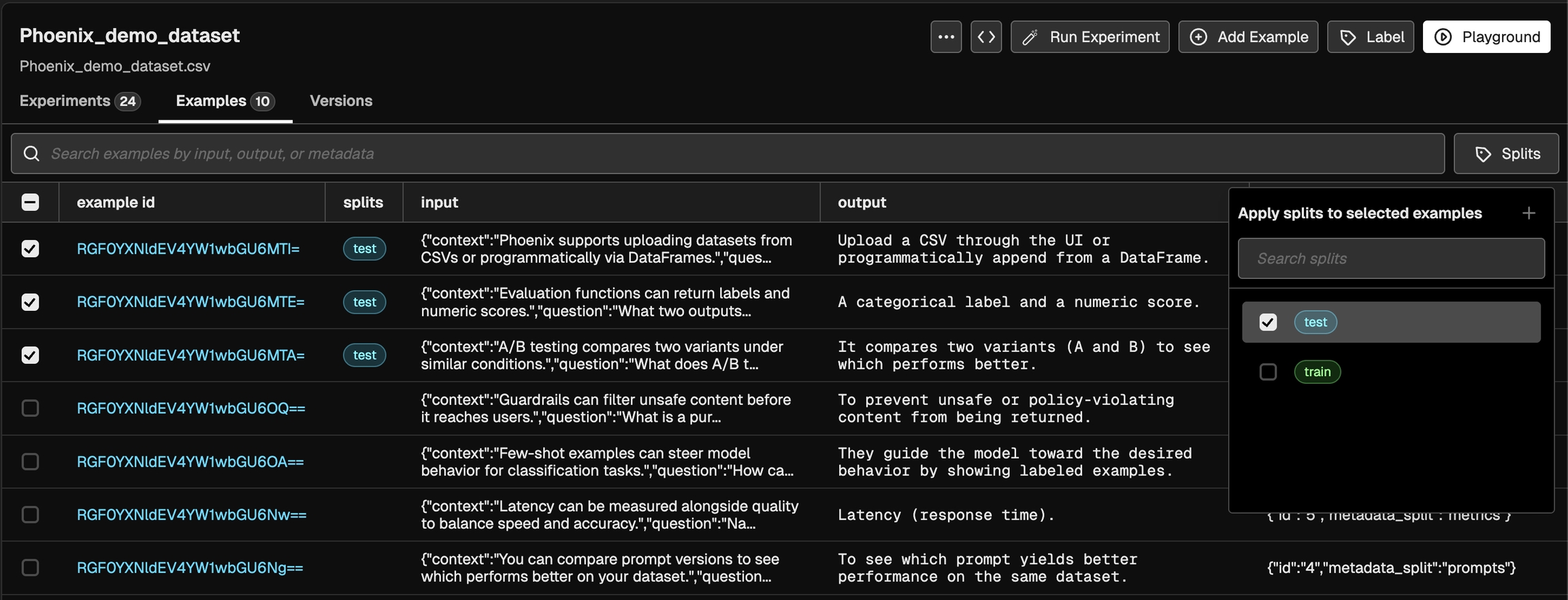Click the blue test tag in the splits popup
Screen dimensions: 1568x600
coord(1315,322)
